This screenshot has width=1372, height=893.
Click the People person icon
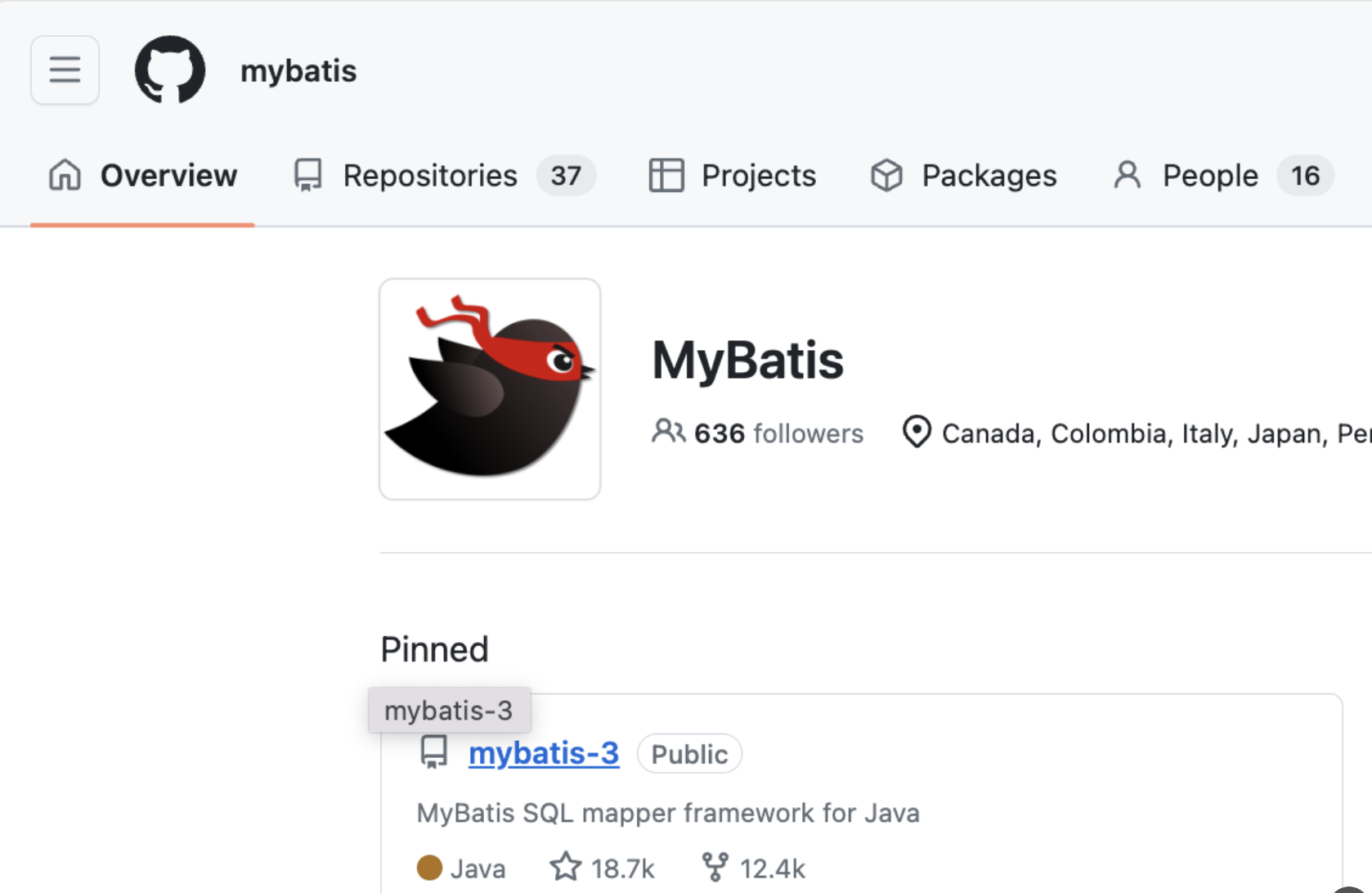(1128, 175)
